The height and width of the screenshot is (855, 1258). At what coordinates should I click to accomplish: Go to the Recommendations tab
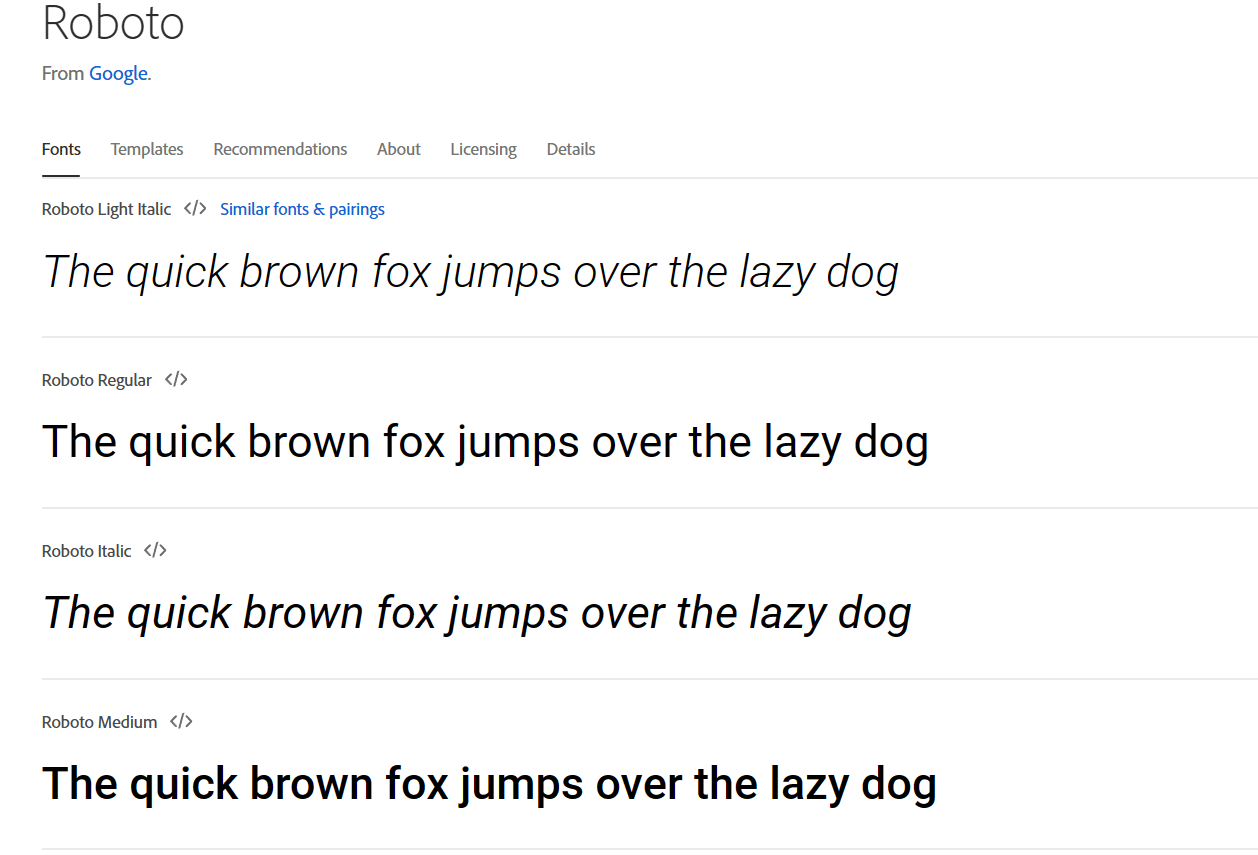click(x=280, y=149)
